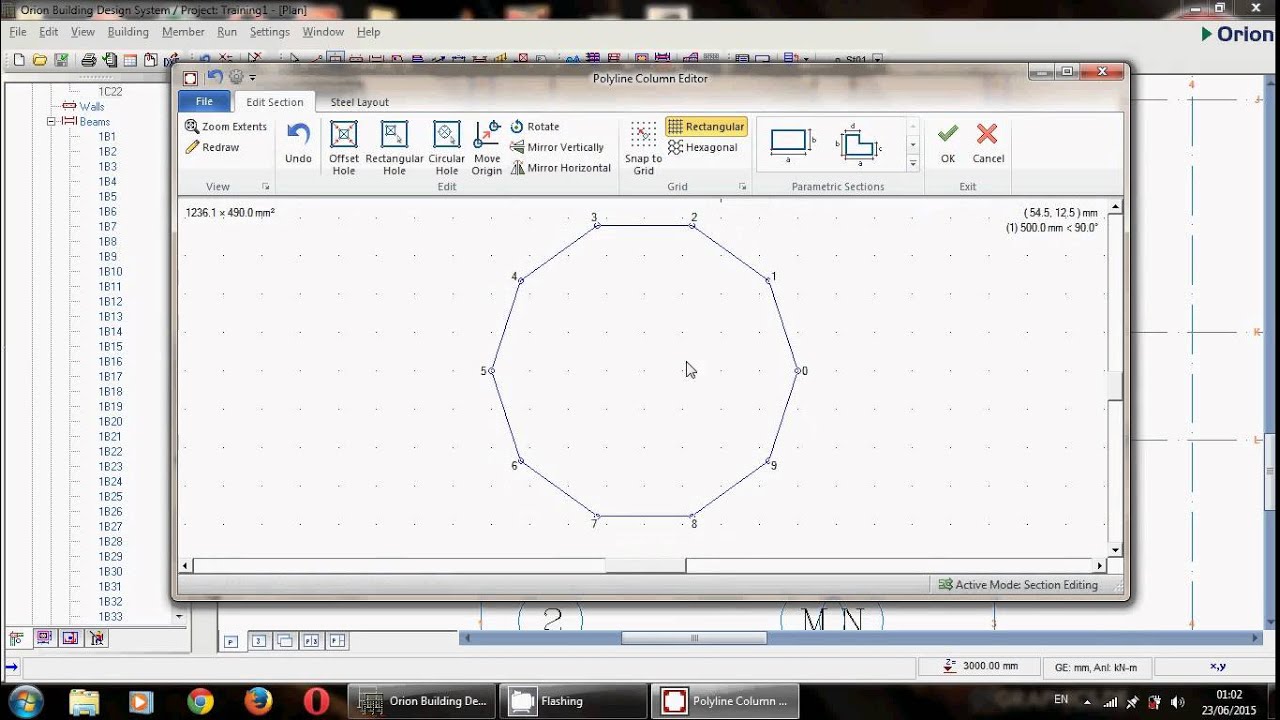This screenshot has width=1280, height=720.
Task: Confirm with the OK checkmark
Action: (948, 143)
